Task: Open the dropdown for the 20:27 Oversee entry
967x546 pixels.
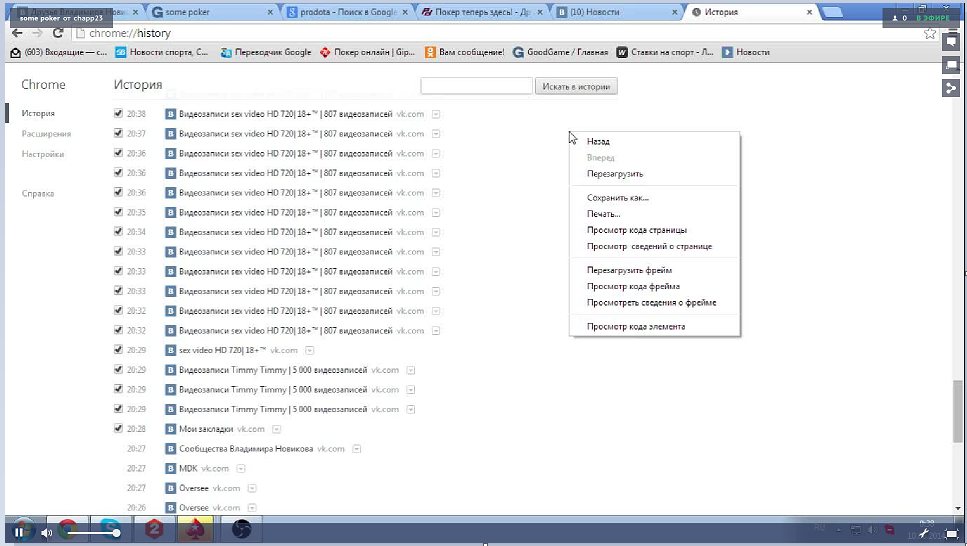Action: point(252,489)
